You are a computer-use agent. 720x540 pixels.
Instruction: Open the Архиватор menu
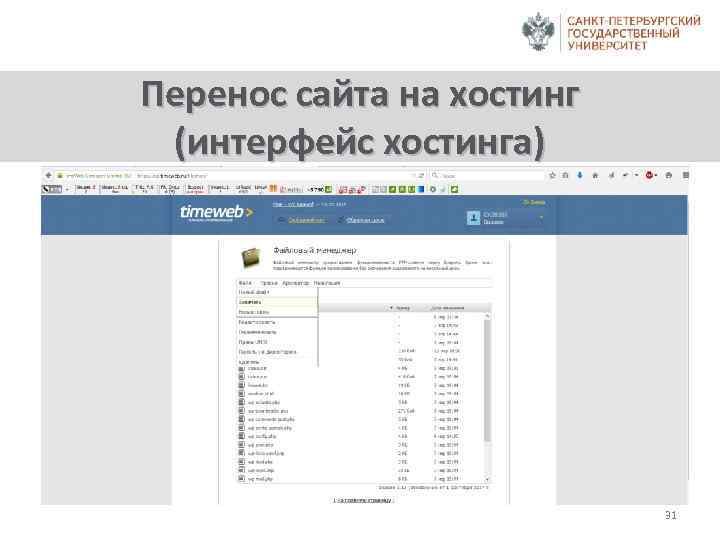pyautogui.click(x=296, y=283)
